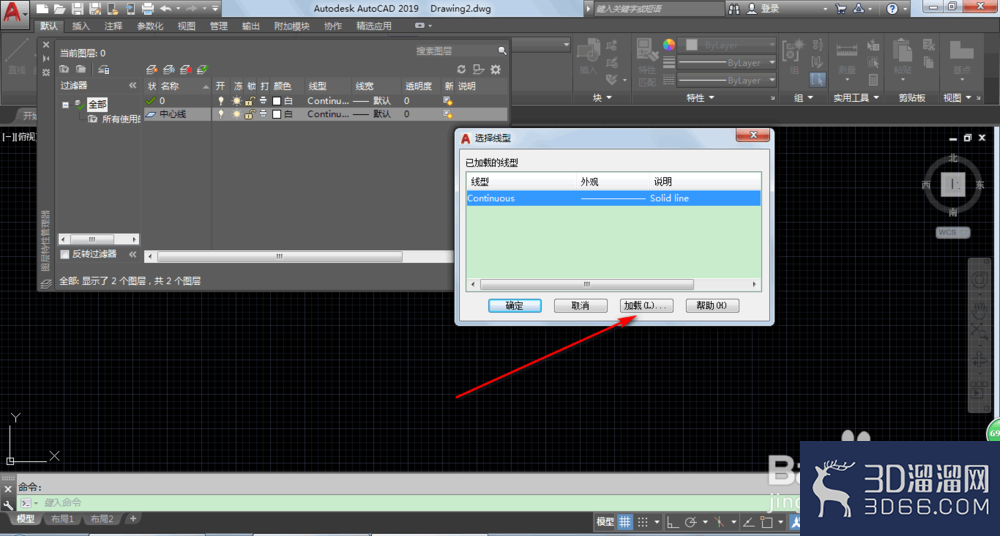The image size is (1000, 536).
Task: Switch to the 布局2 layout tab
Action: pos(101,519)
